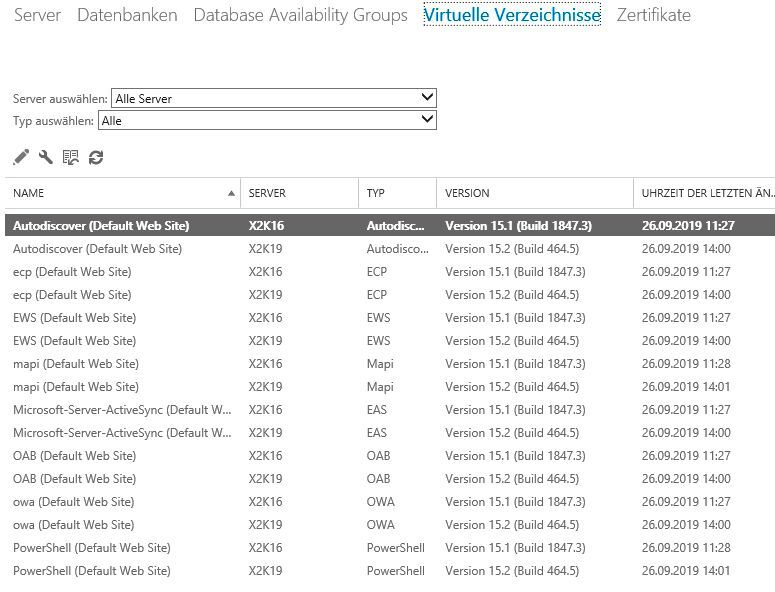
Task: Select ecp row on server X2K19
Action: 390,295
